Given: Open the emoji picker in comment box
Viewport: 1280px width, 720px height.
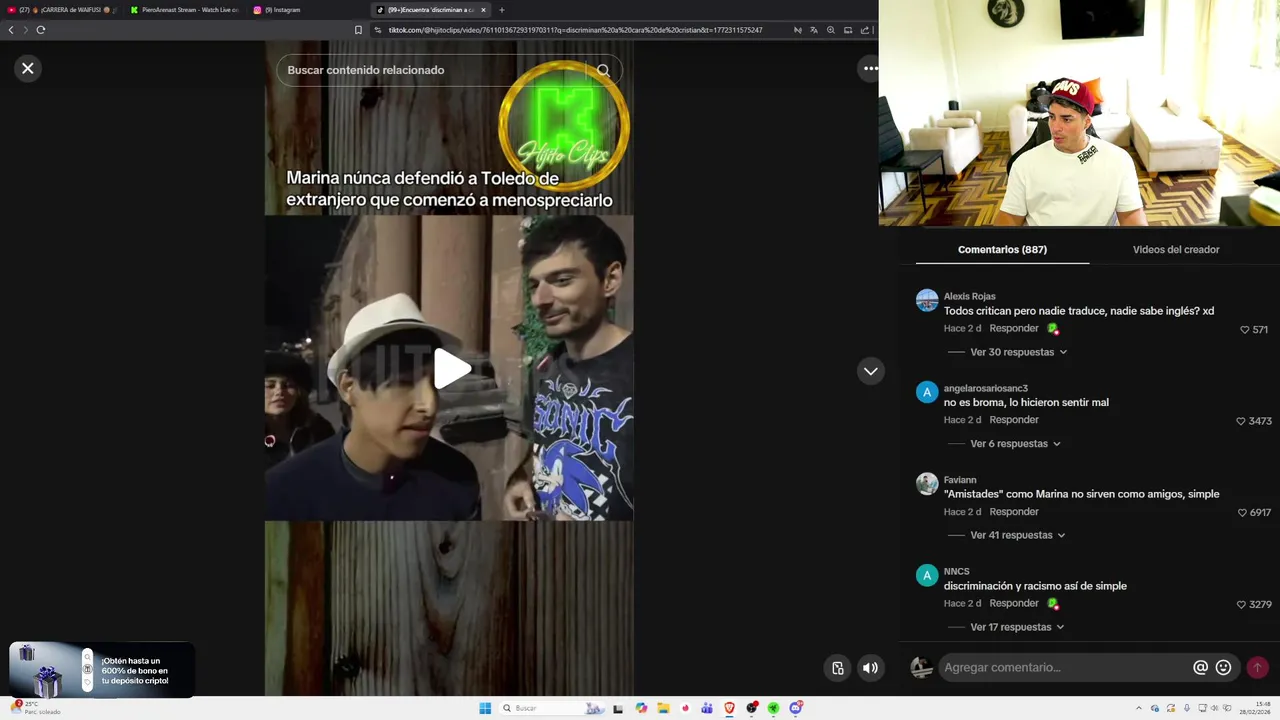Looking at the screenshot, I should point(1223,667).
